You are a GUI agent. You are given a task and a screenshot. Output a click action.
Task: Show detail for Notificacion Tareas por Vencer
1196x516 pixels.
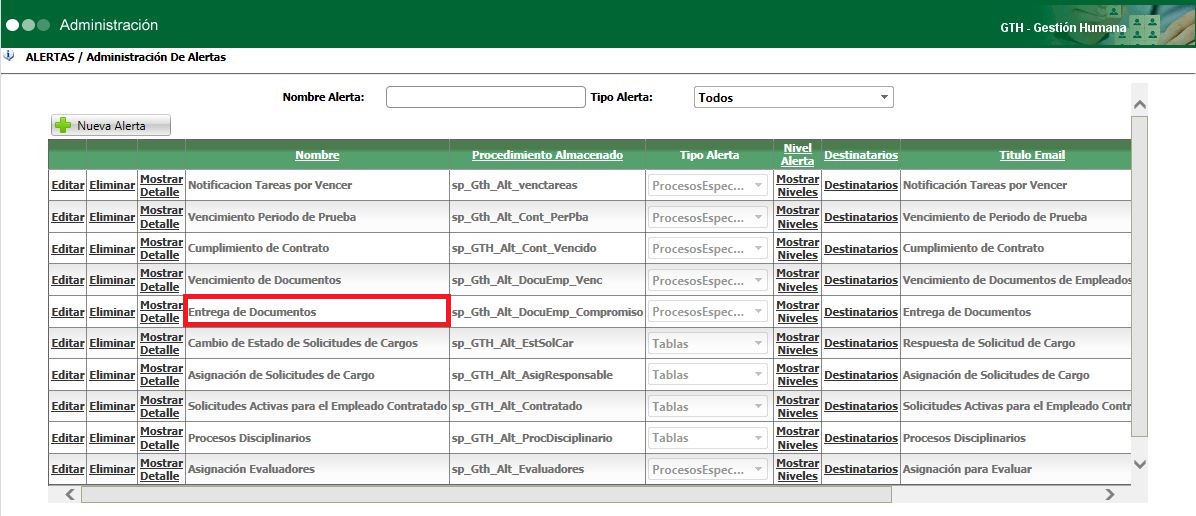(x=161, y=185)
